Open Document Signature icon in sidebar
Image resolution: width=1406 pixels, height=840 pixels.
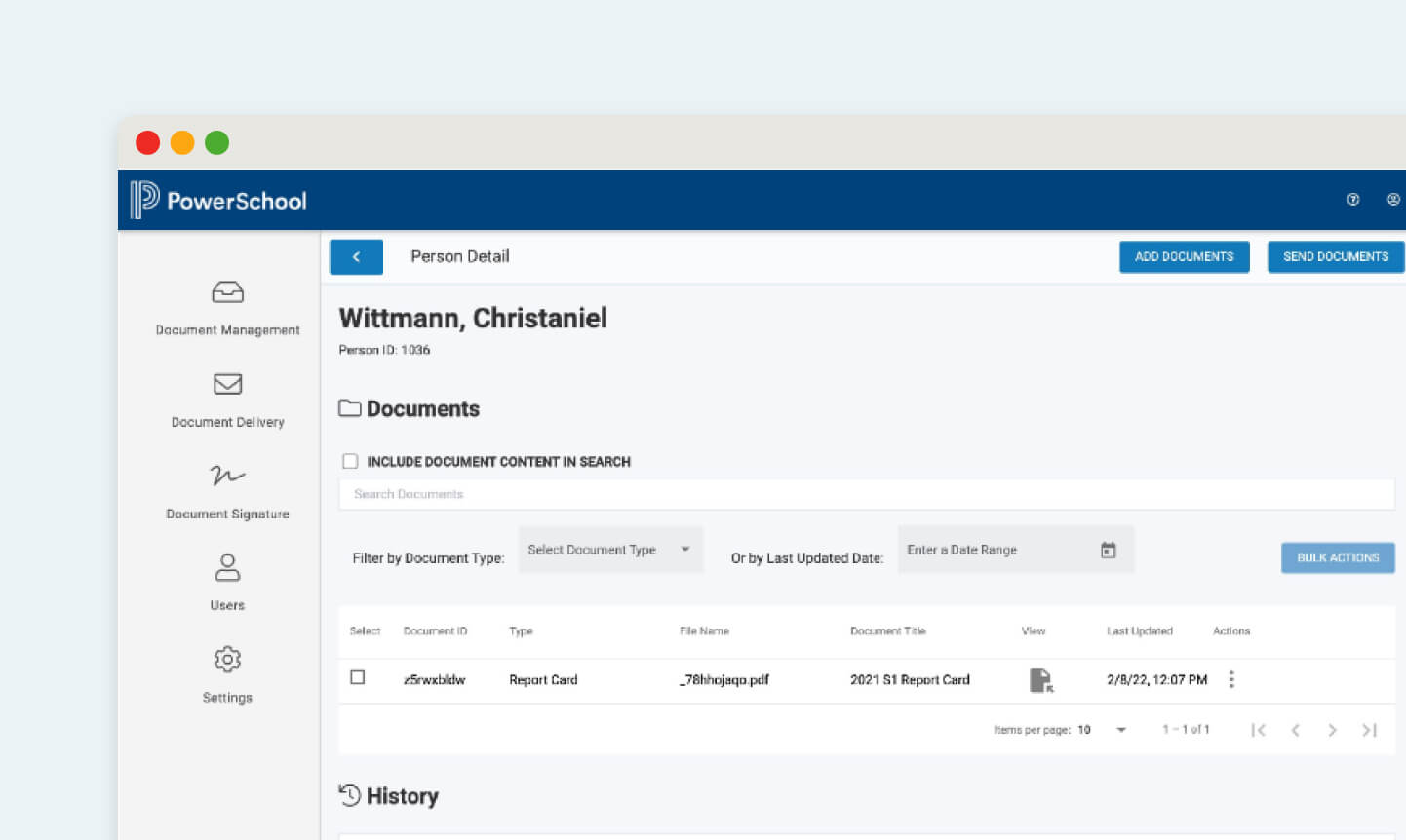(227, 476)
